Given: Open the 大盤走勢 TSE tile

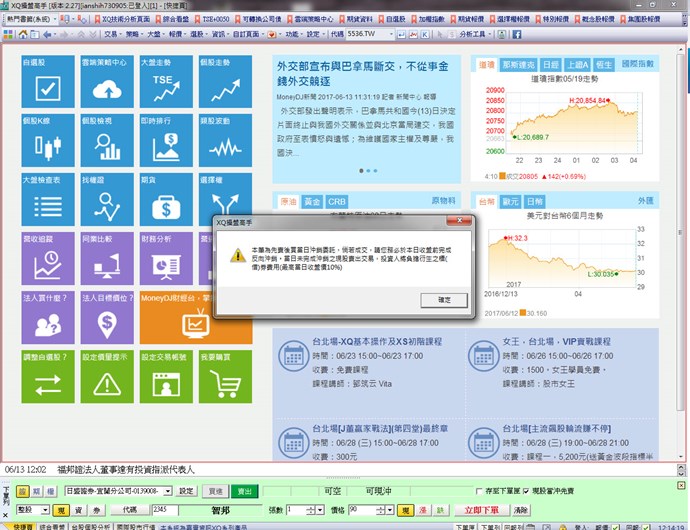Looking at the screenshot, I should click(166, 81).
